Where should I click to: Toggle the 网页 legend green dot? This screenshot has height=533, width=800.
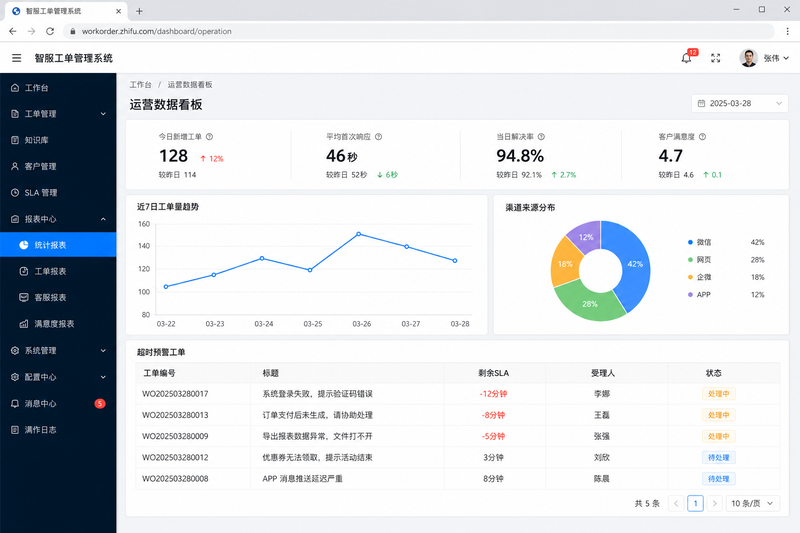coord(690,260)
